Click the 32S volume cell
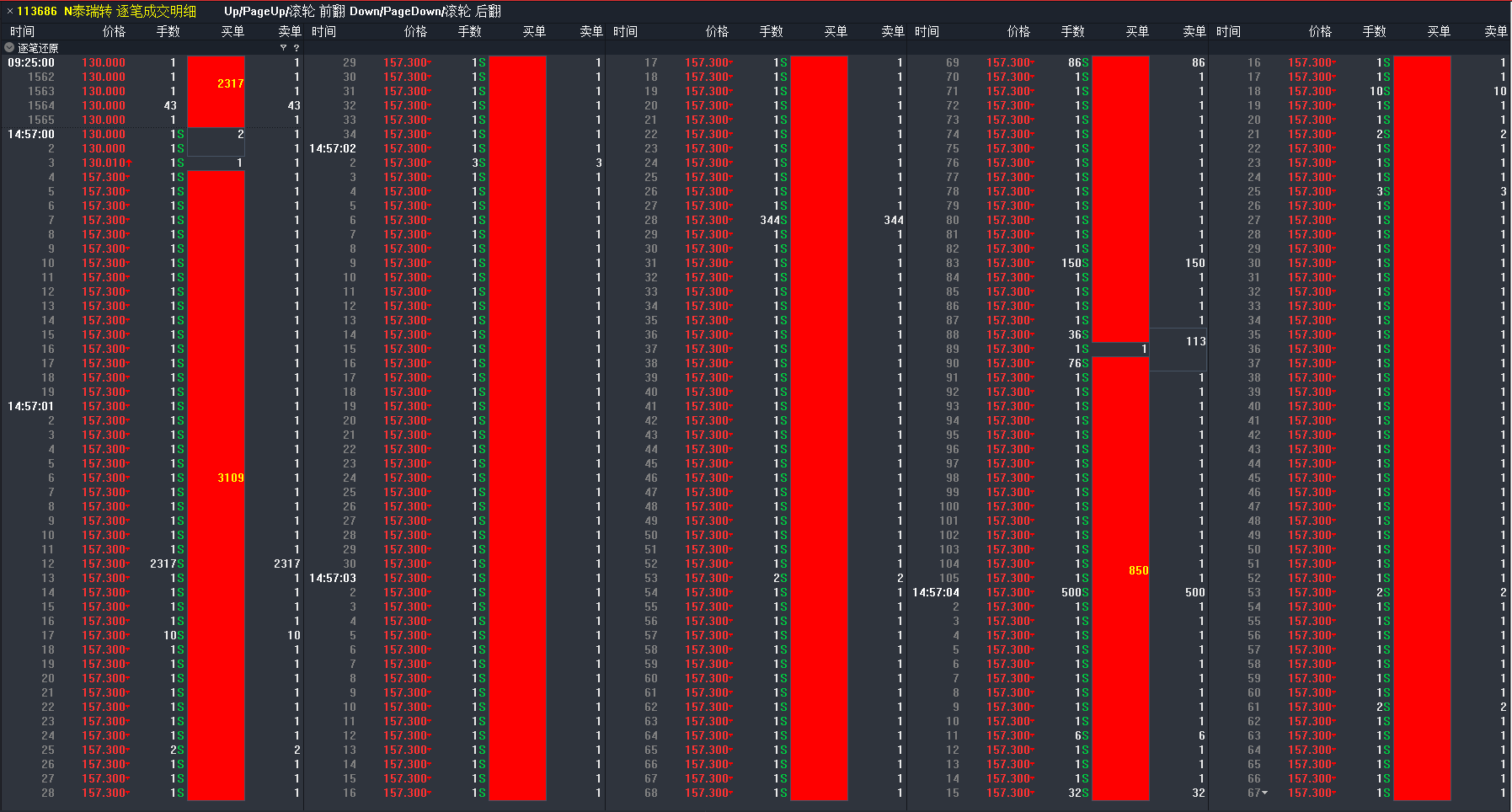The width and height of the screenshot is (1512, 812). [x=1078, y=793]
